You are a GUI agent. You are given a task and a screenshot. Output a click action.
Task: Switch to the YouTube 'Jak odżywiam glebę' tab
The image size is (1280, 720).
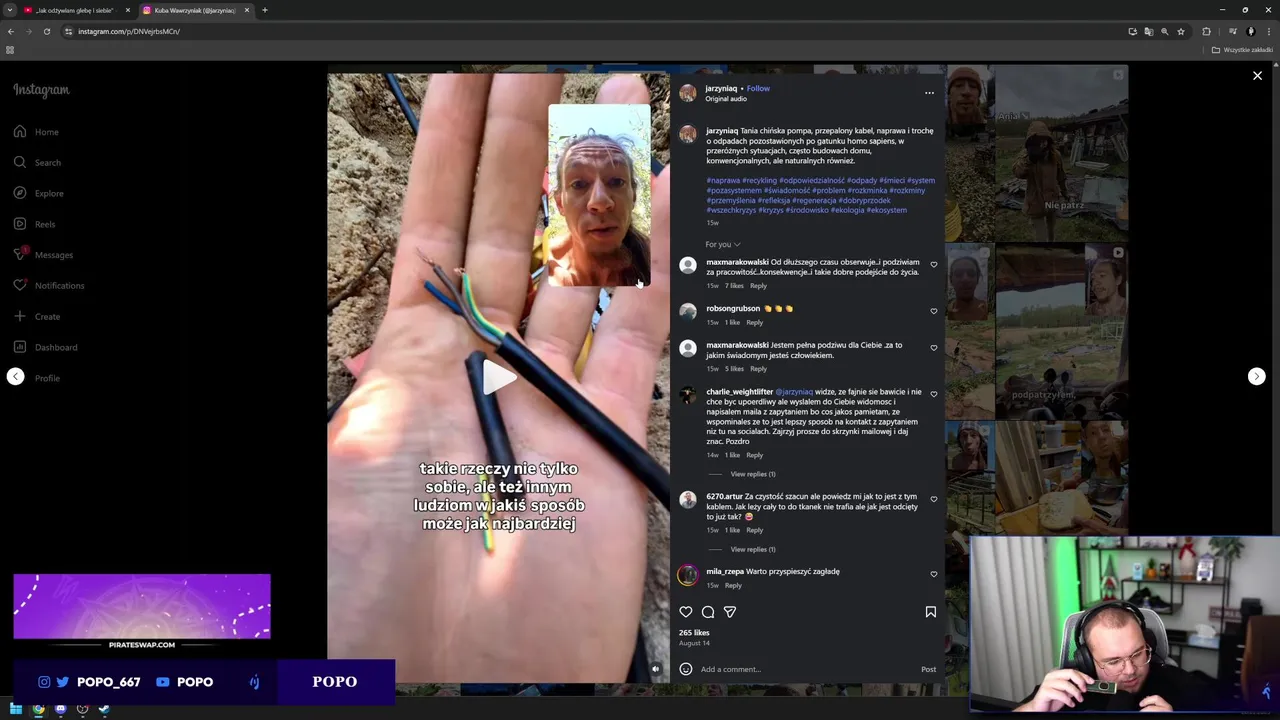[x=75, y=10]
